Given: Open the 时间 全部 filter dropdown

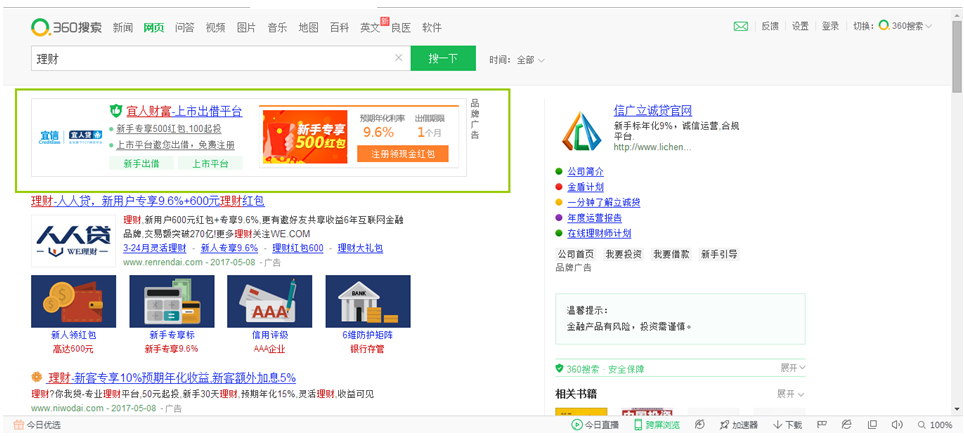Looking at the screenshot, I should (x=530, y=60).
